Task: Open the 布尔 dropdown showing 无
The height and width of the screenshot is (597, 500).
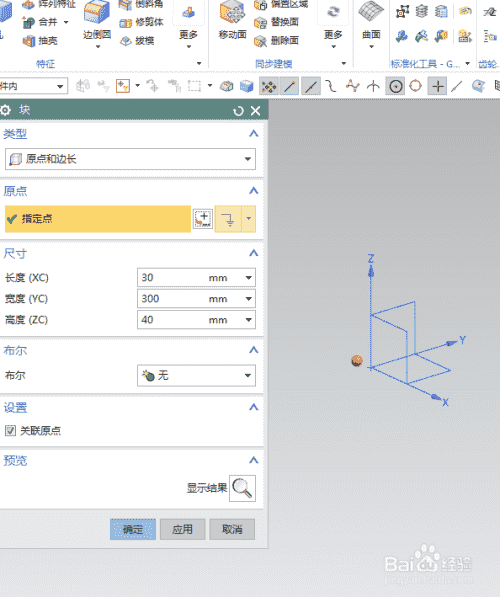Action: 196,375
